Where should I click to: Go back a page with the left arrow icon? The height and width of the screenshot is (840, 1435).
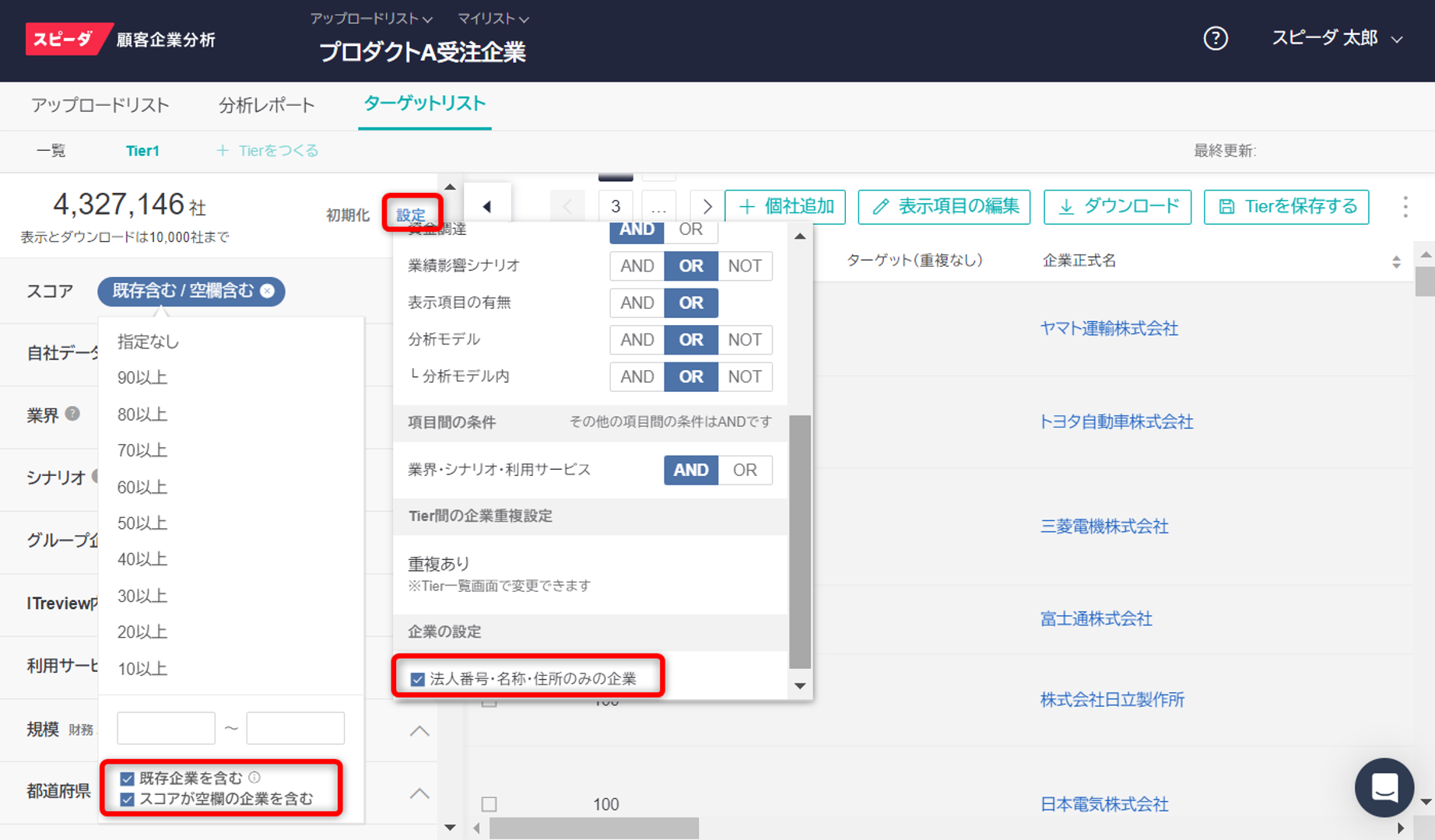[487, 206]
